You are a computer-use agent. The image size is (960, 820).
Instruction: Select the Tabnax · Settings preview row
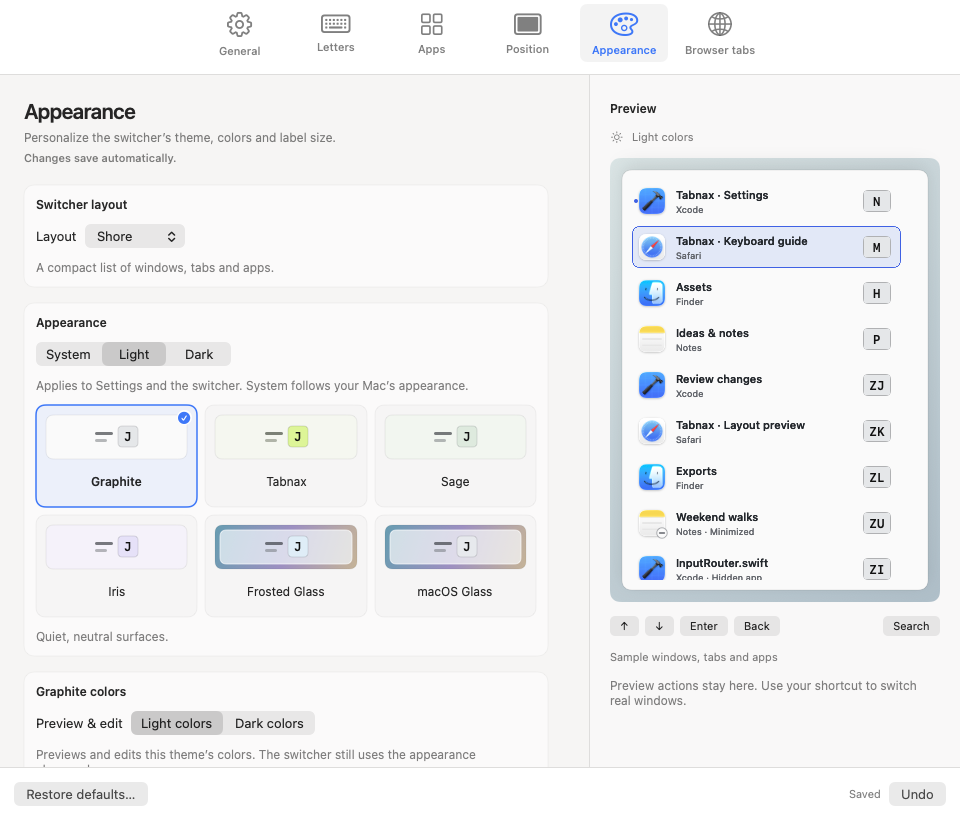pyautogui.click(x=767, y=201)
